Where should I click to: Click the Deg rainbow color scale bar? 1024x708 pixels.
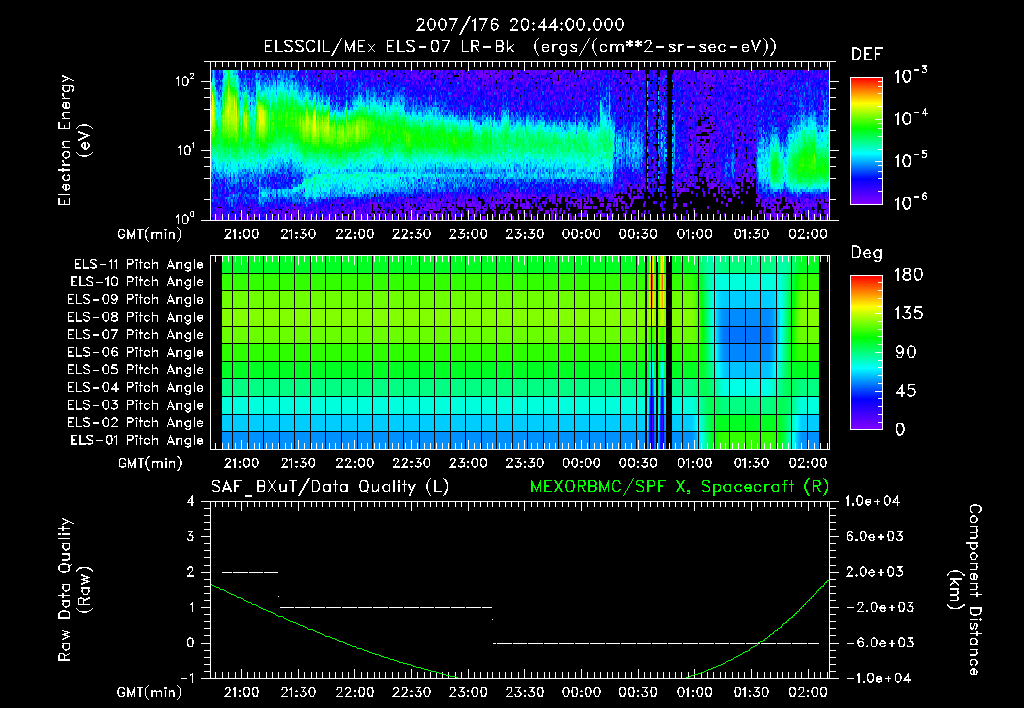pyautogui.click(x=866, y=352)
